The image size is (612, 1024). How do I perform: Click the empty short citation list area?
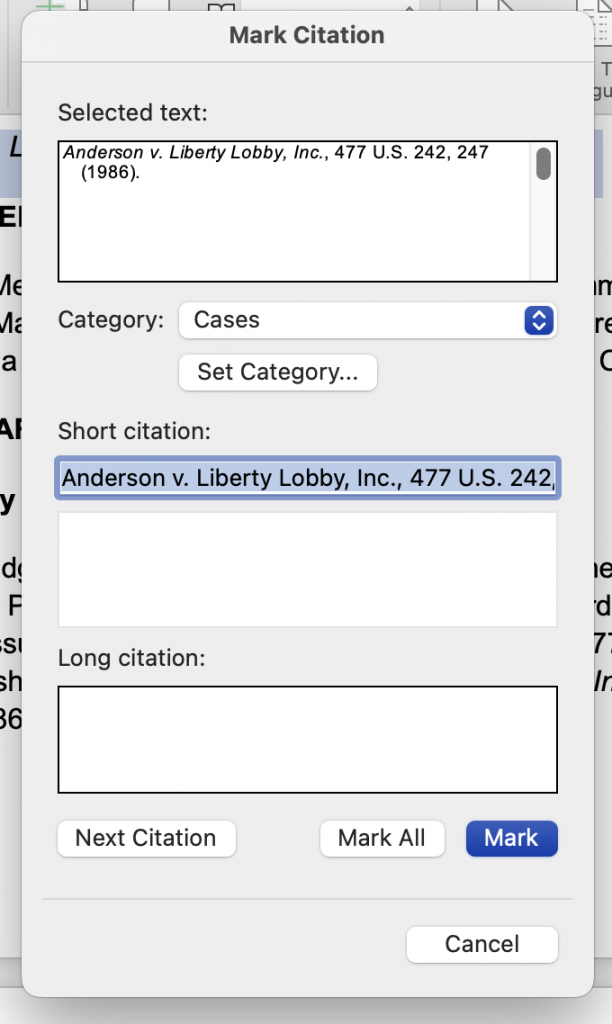(307, 568)
